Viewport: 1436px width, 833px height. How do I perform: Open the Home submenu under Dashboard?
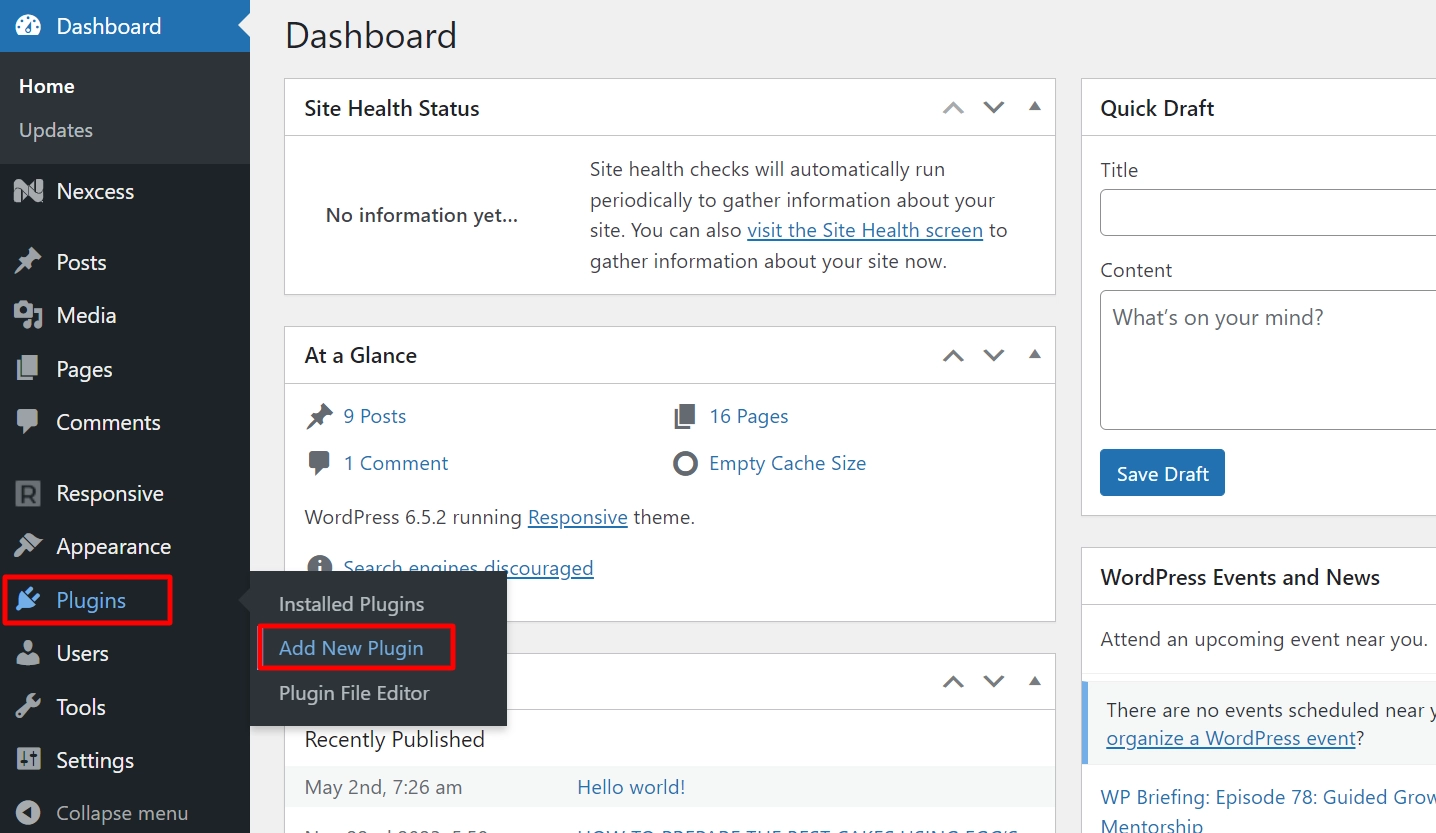tap(47, 86)
